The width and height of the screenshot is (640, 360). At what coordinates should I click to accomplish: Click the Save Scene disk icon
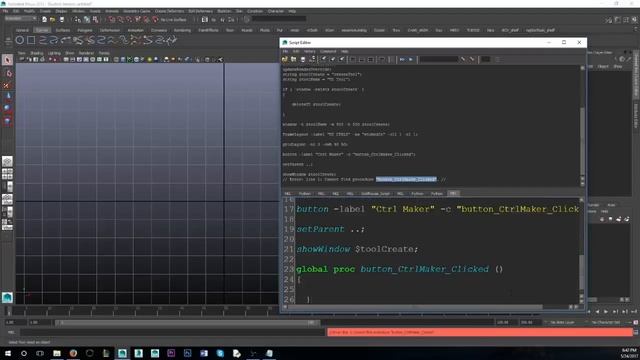[62, 20]
